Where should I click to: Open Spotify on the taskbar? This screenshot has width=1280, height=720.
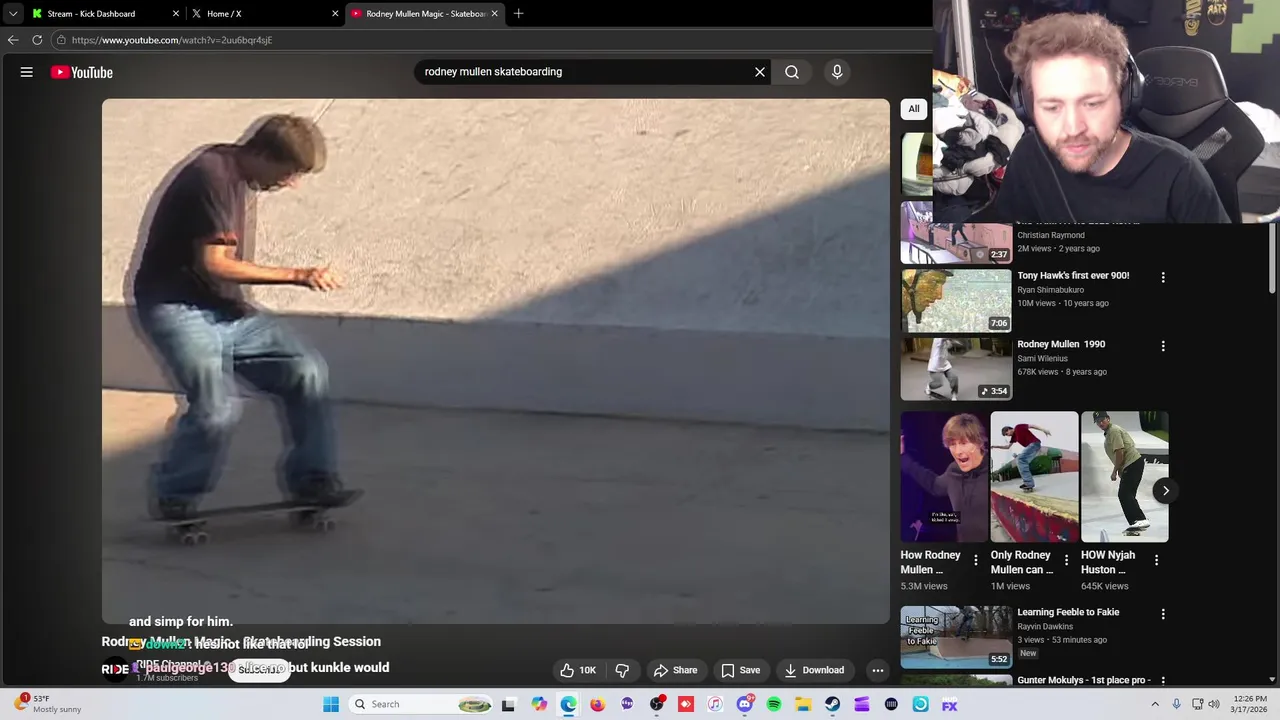[774, 704]
